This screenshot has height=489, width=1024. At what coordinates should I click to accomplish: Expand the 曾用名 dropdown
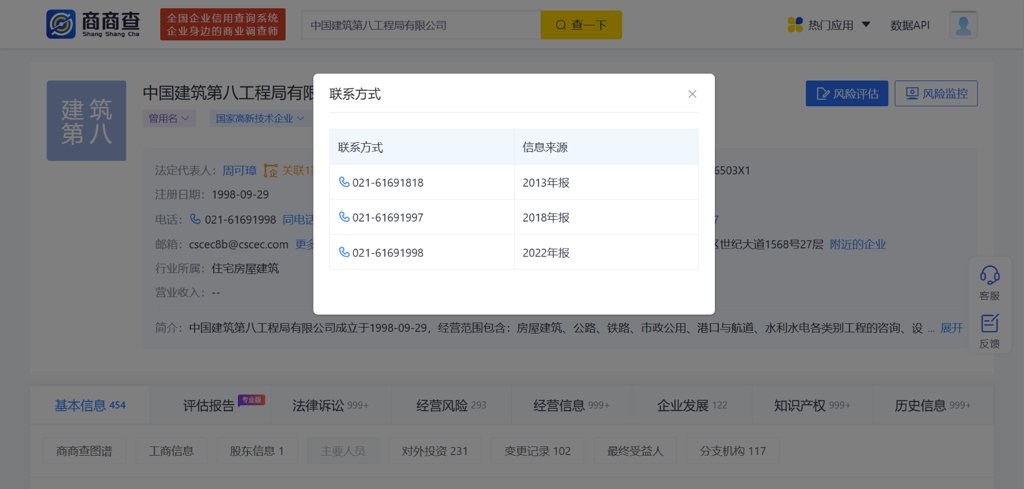[x=168, y=119]
